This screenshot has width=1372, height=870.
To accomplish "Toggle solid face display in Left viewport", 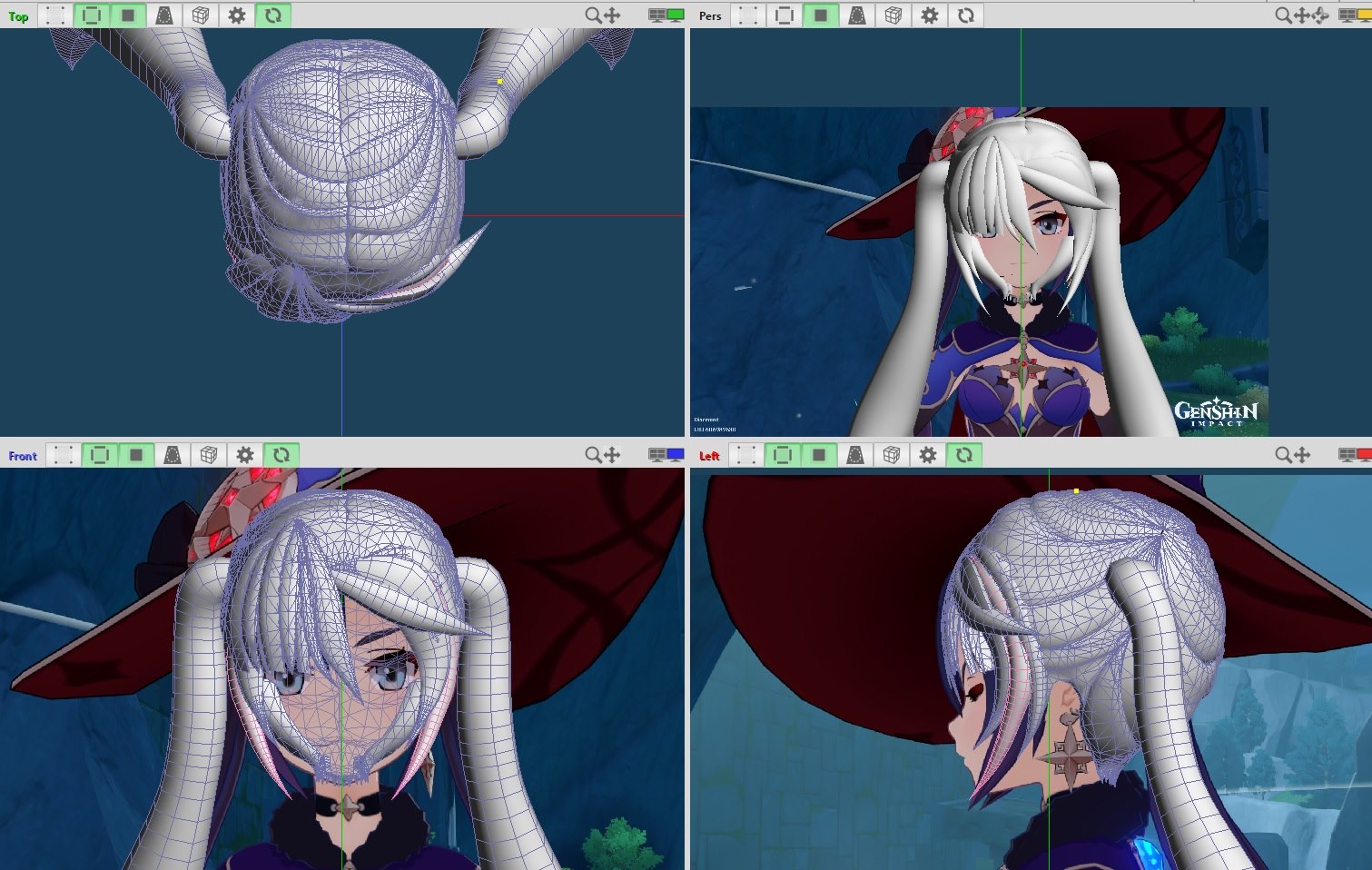I will click(x=819, y=455).
